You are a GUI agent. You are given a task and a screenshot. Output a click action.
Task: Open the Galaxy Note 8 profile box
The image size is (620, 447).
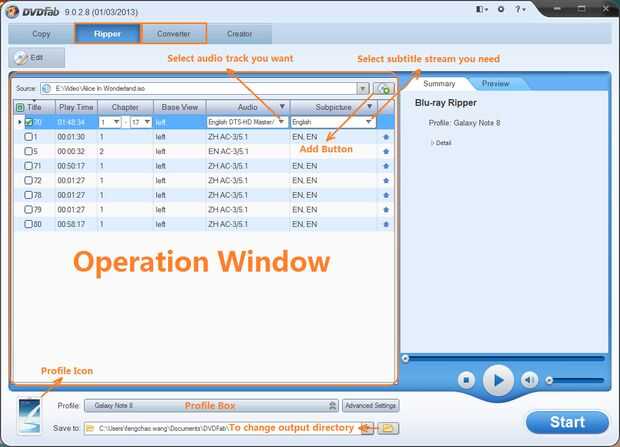tap(211, 405)
